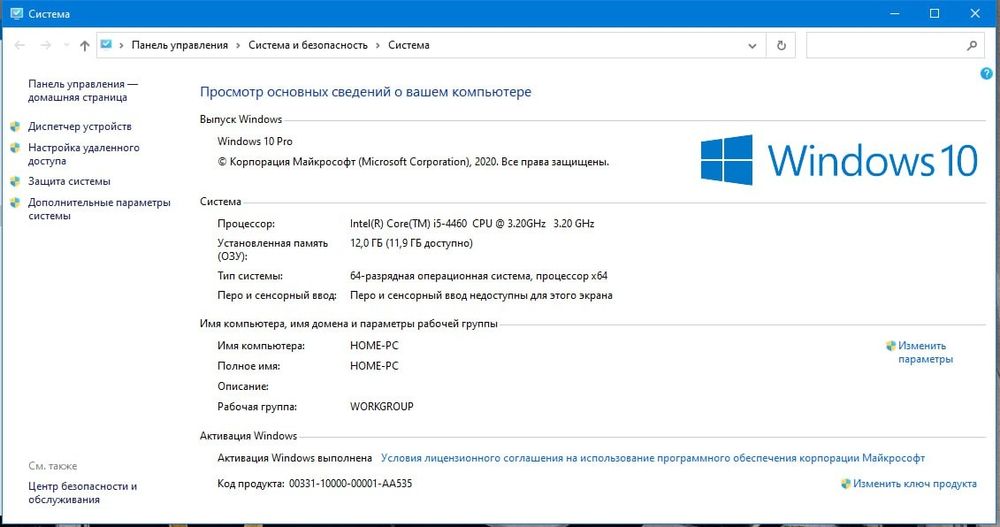Open recent locations dropdown arrow

click(x=66, y=45)
